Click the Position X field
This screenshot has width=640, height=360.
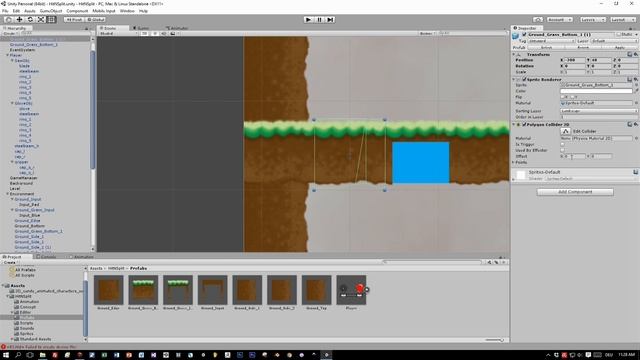pos(575,60)
